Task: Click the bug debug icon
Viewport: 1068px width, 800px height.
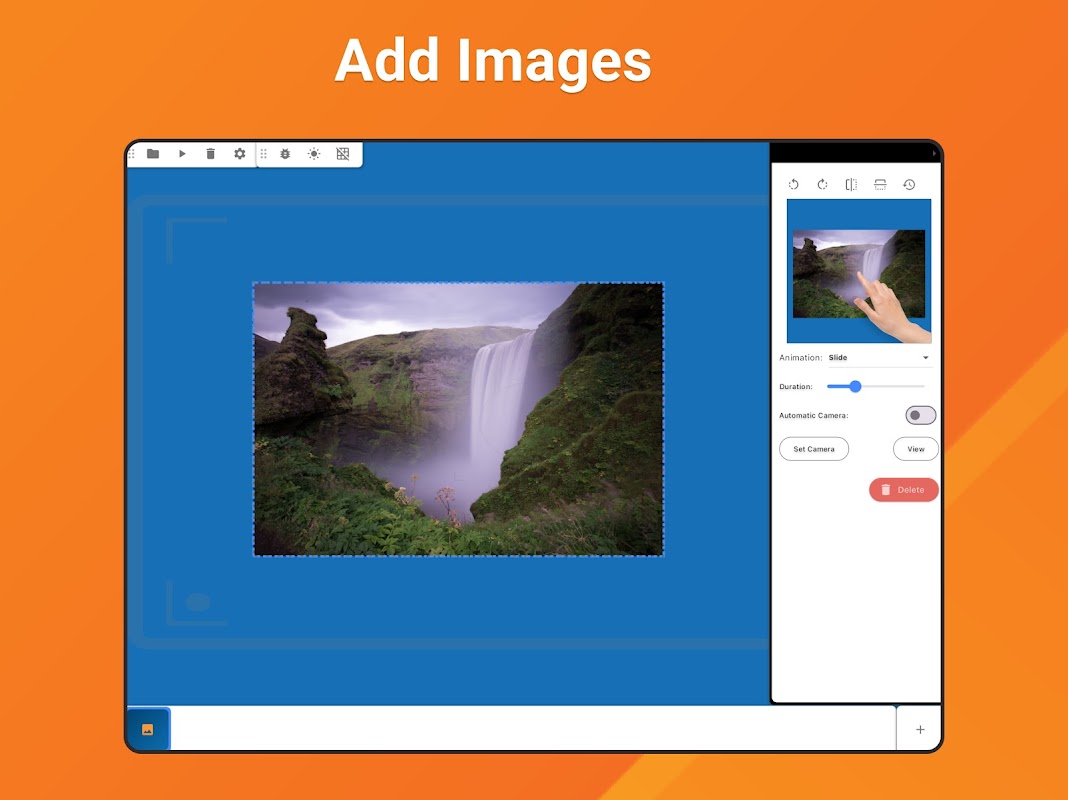Action: (x=285, y=154)
